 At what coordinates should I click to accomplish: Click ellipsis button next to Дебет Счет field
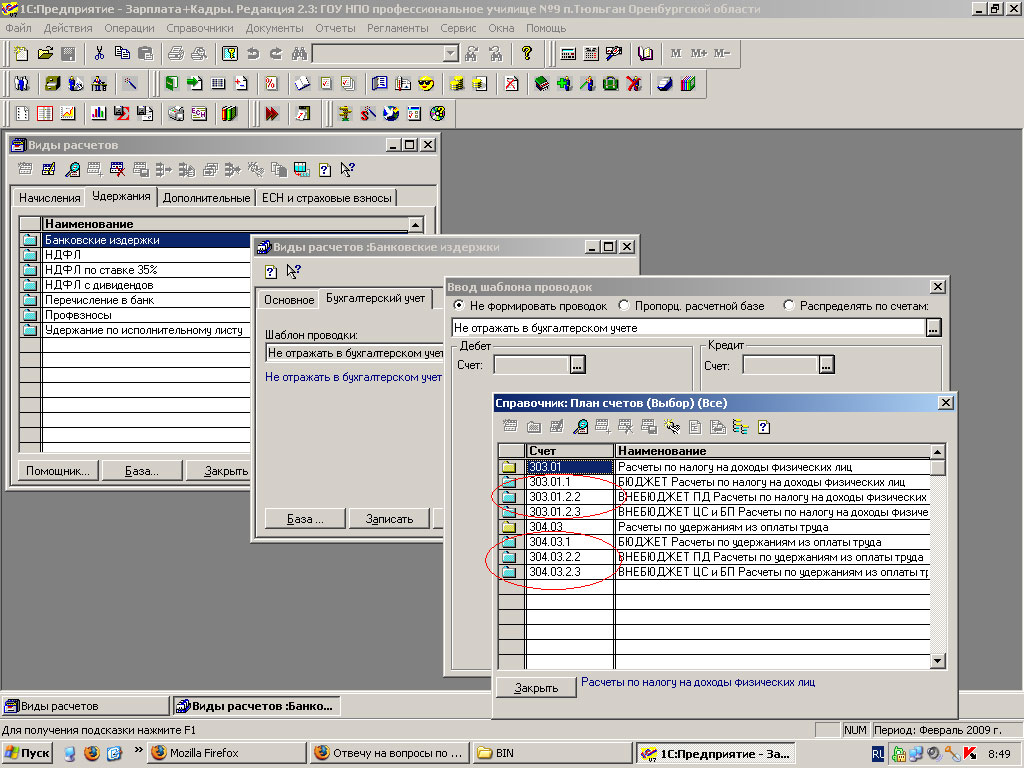point(577,366)
